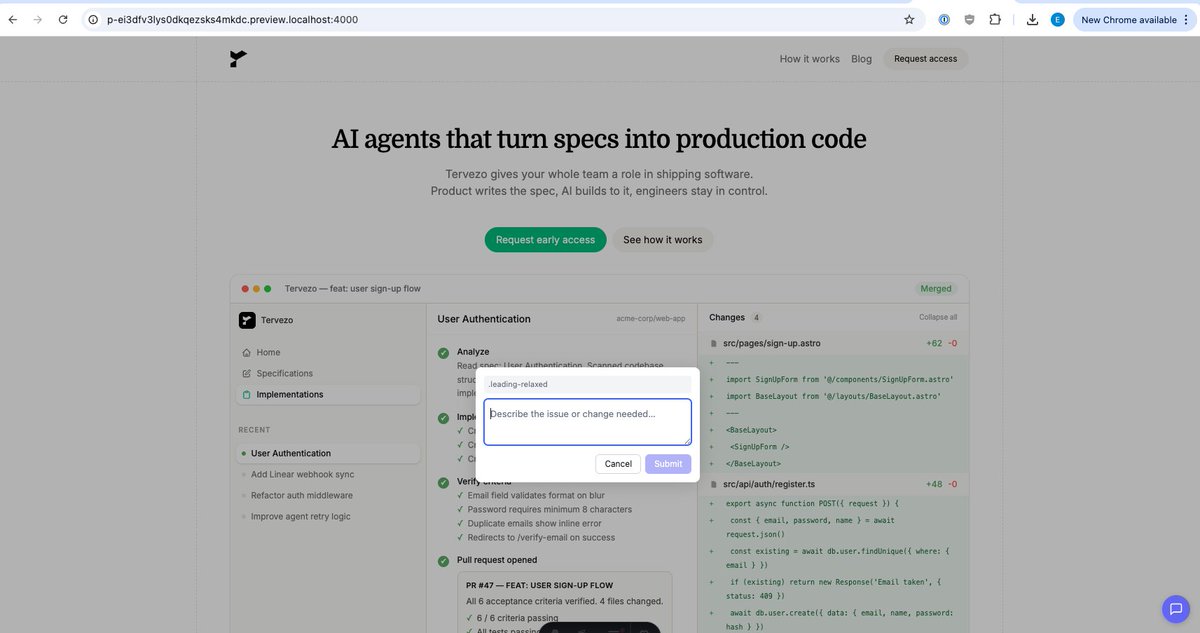1200x633 pixels.
Task: Click the file icon next to src/api/auth/register.ts
Action: 713,484
